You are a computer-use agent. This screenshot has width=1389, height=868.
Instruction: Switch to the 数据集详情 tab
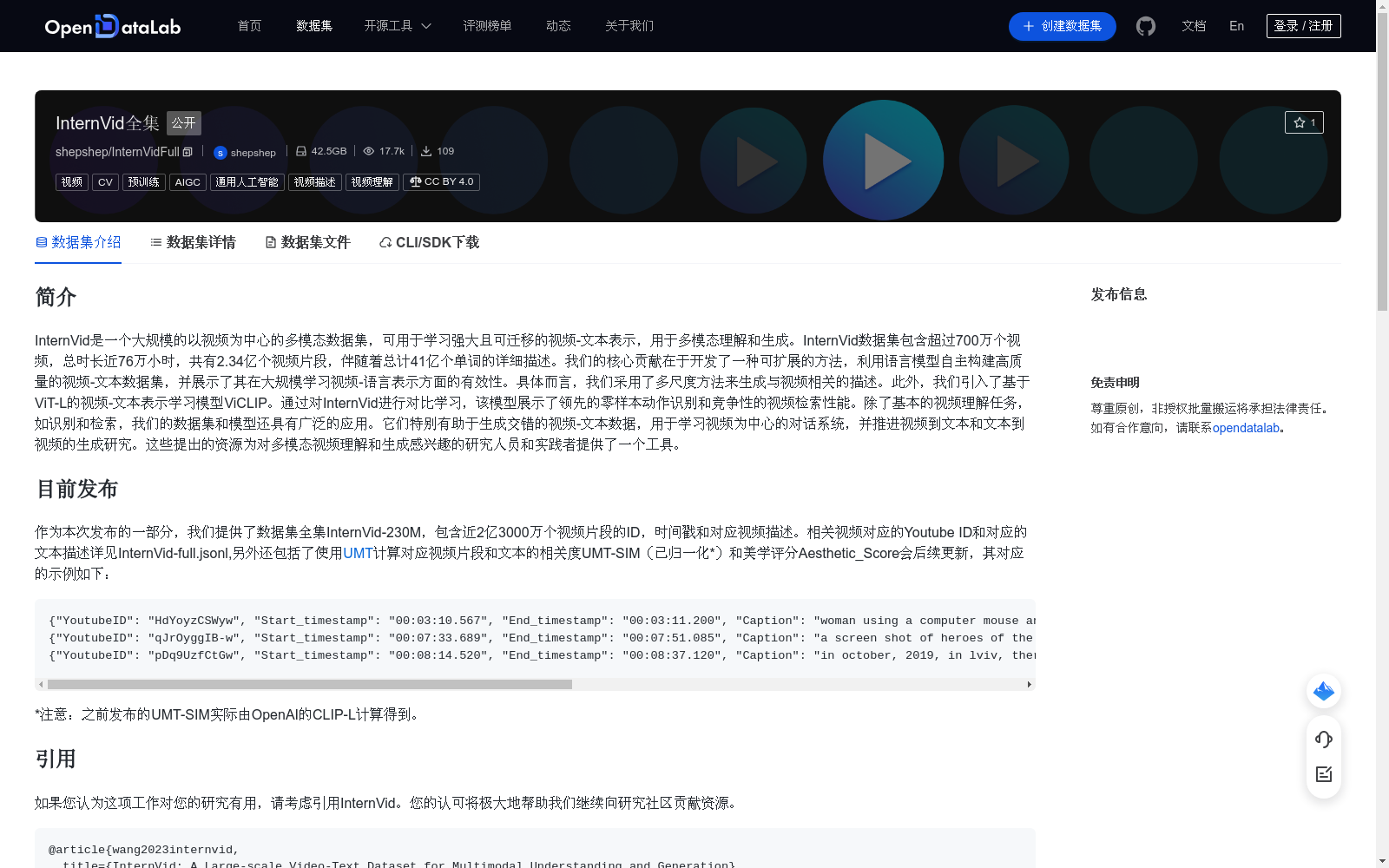pos(193,242)
